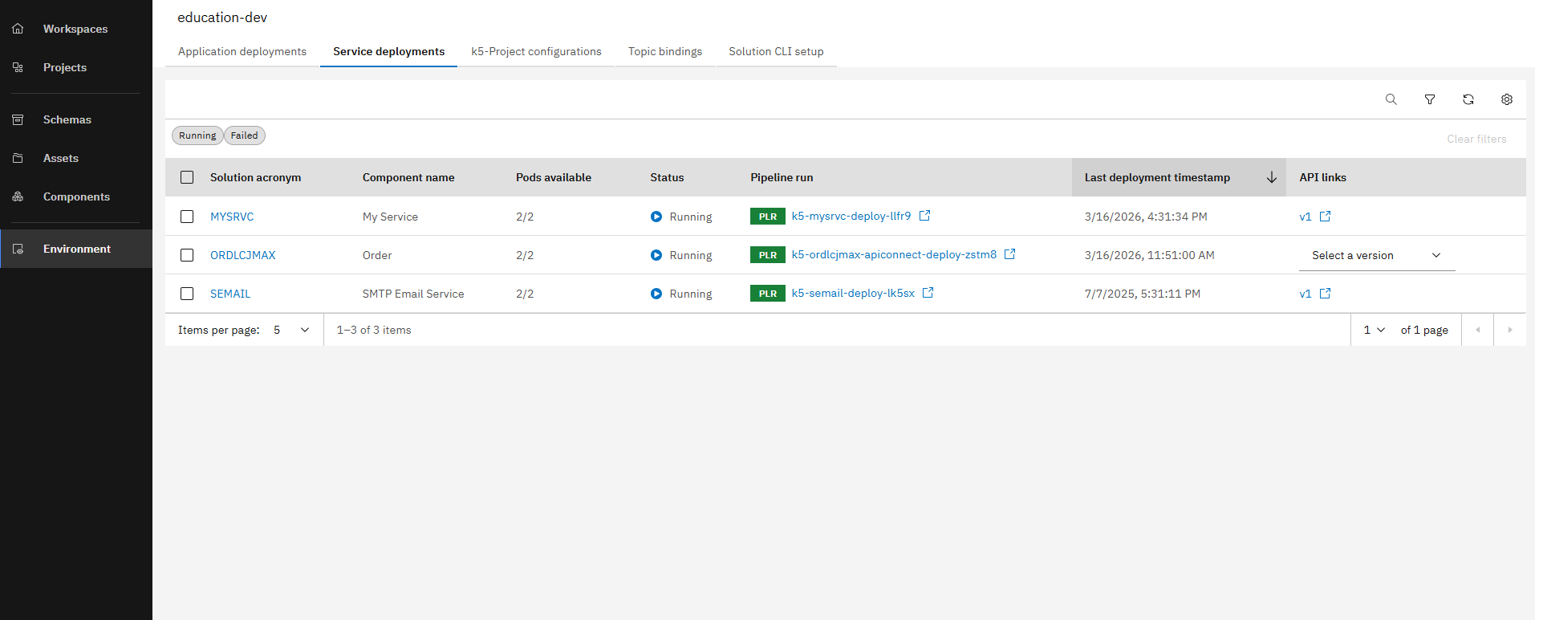The width and height of the screenshot is (1544, 620).
Task: Open the SEMAIL solution link
Action: coord(229,294)
